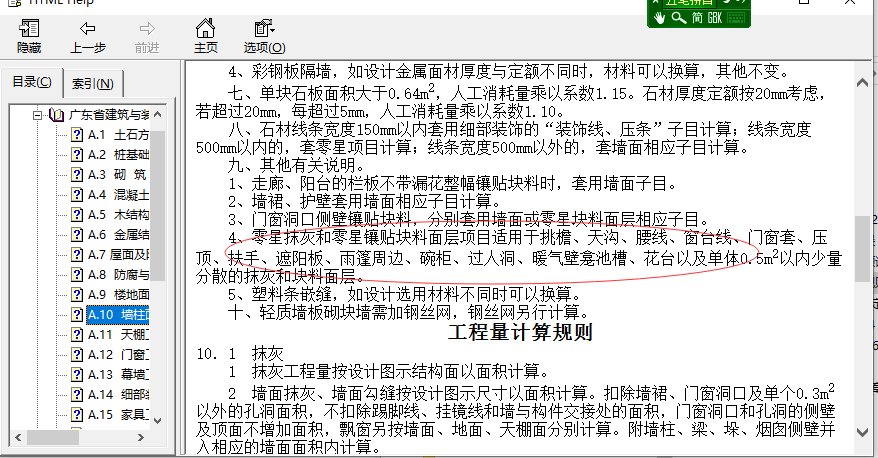The image size is (878, 458).
Task: Open topic A.5 木结构
Action: coord(118,214)
